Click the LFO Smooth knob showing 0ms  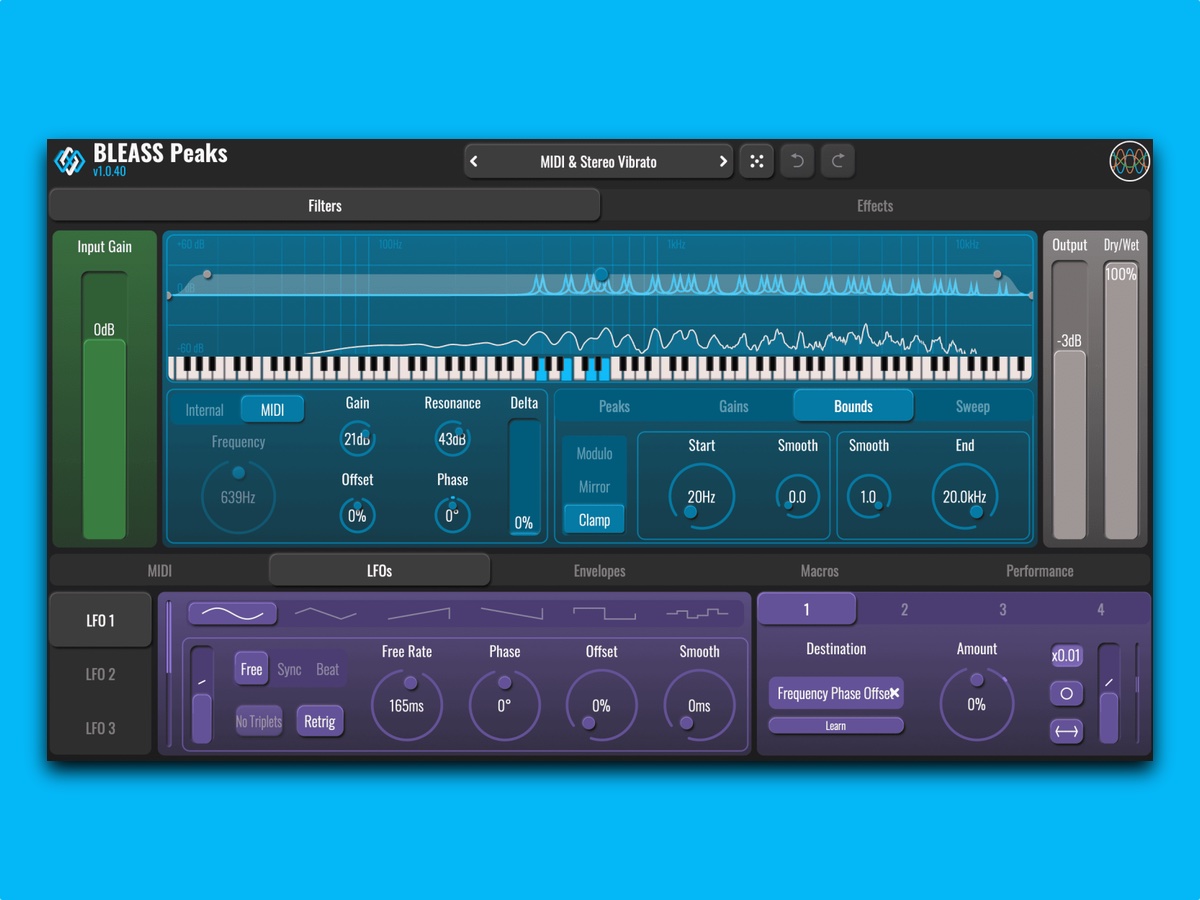[x=699, y=705]
